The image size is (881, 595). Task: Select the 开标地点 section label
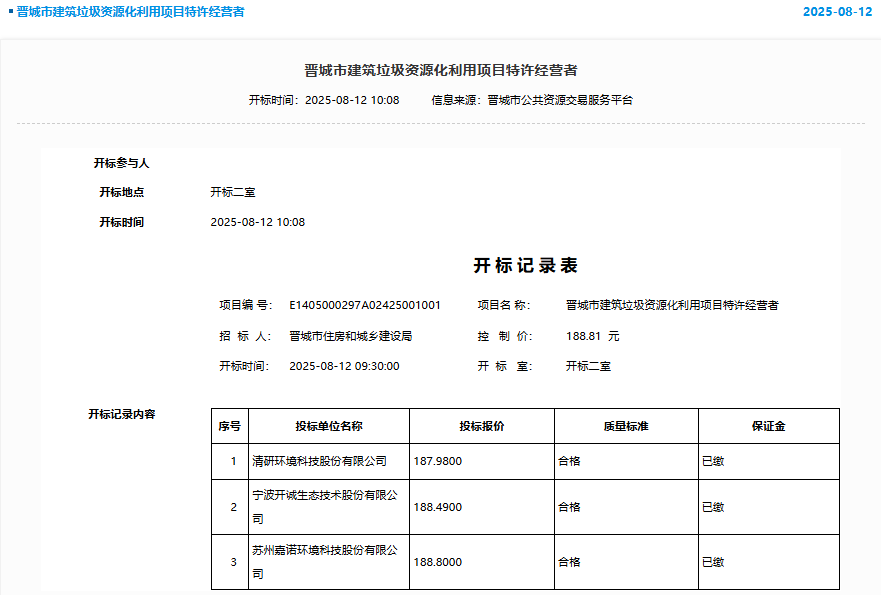tap(121, 192)
